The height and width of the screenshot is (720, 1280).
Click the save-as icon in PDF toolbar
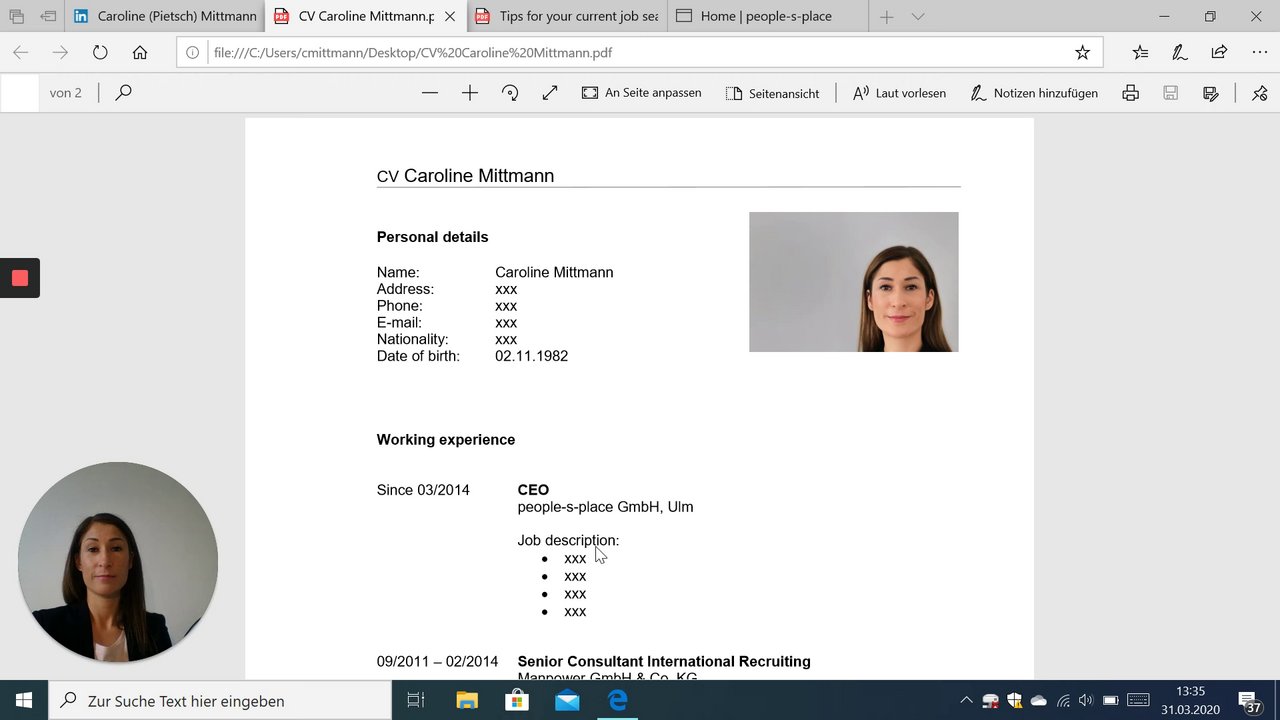point(1211,93)
